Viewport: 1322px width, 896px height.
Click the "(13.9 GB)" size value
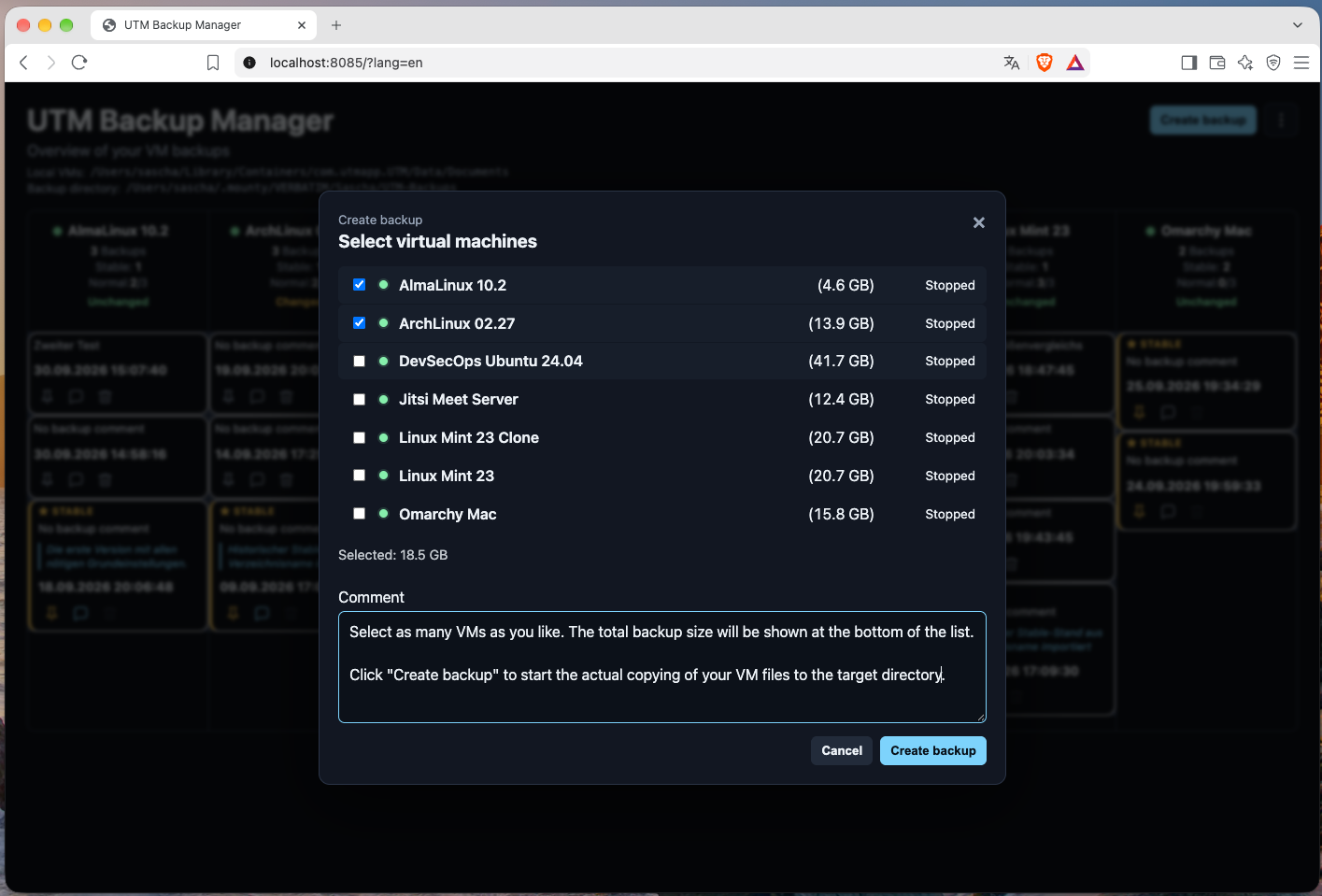click(842, 323)
